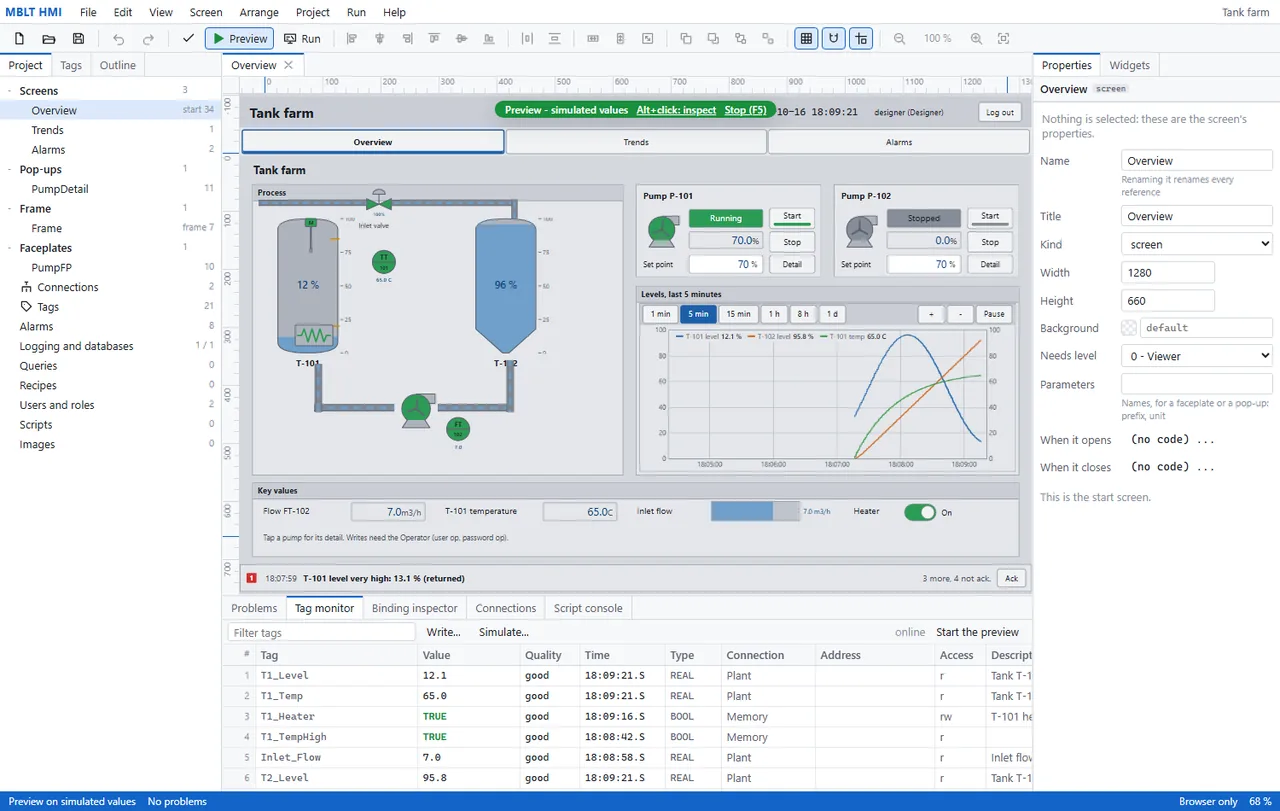Click the undo arrow in the toolbar
Viewport: 1280px width, 811px height.
119,39
